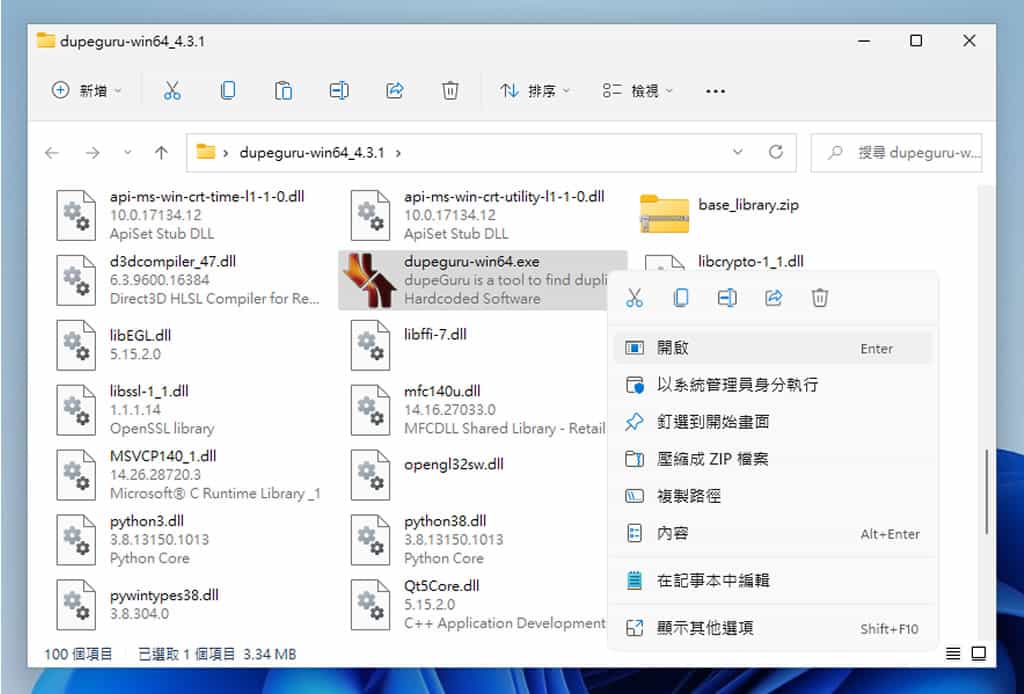The image size is (1024, 694).
Task: Select api-ms-win-crt-time-l1-1-0.dll file
Action: (188, 215)
